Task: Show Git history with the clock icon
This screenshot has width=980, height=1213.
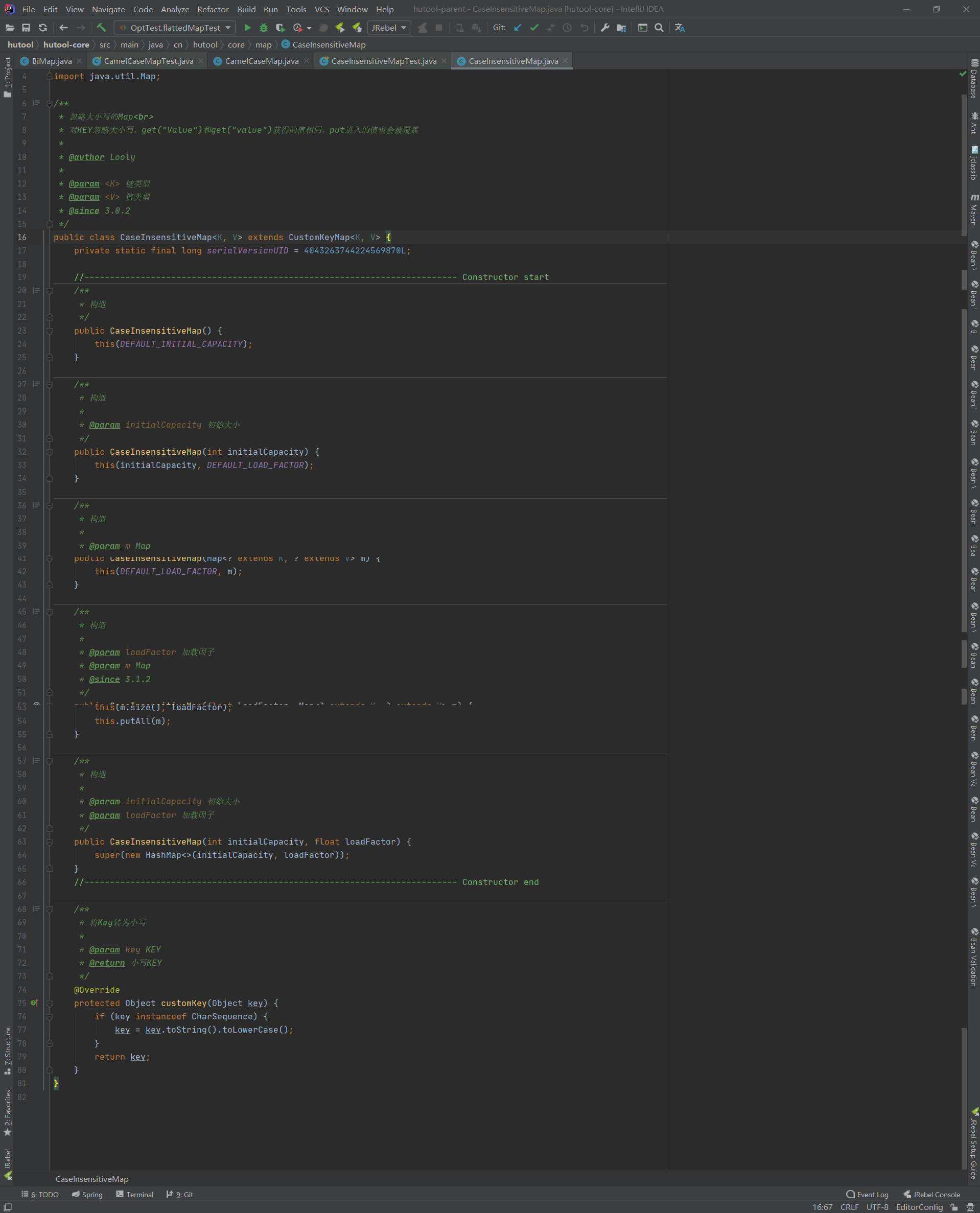Action: click(x=567, y=28)
